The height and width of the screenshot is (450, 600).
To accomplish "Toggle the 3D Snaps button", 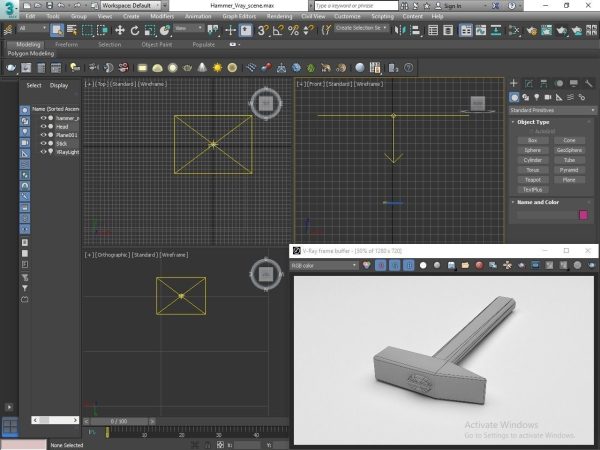I will point(263,30).
